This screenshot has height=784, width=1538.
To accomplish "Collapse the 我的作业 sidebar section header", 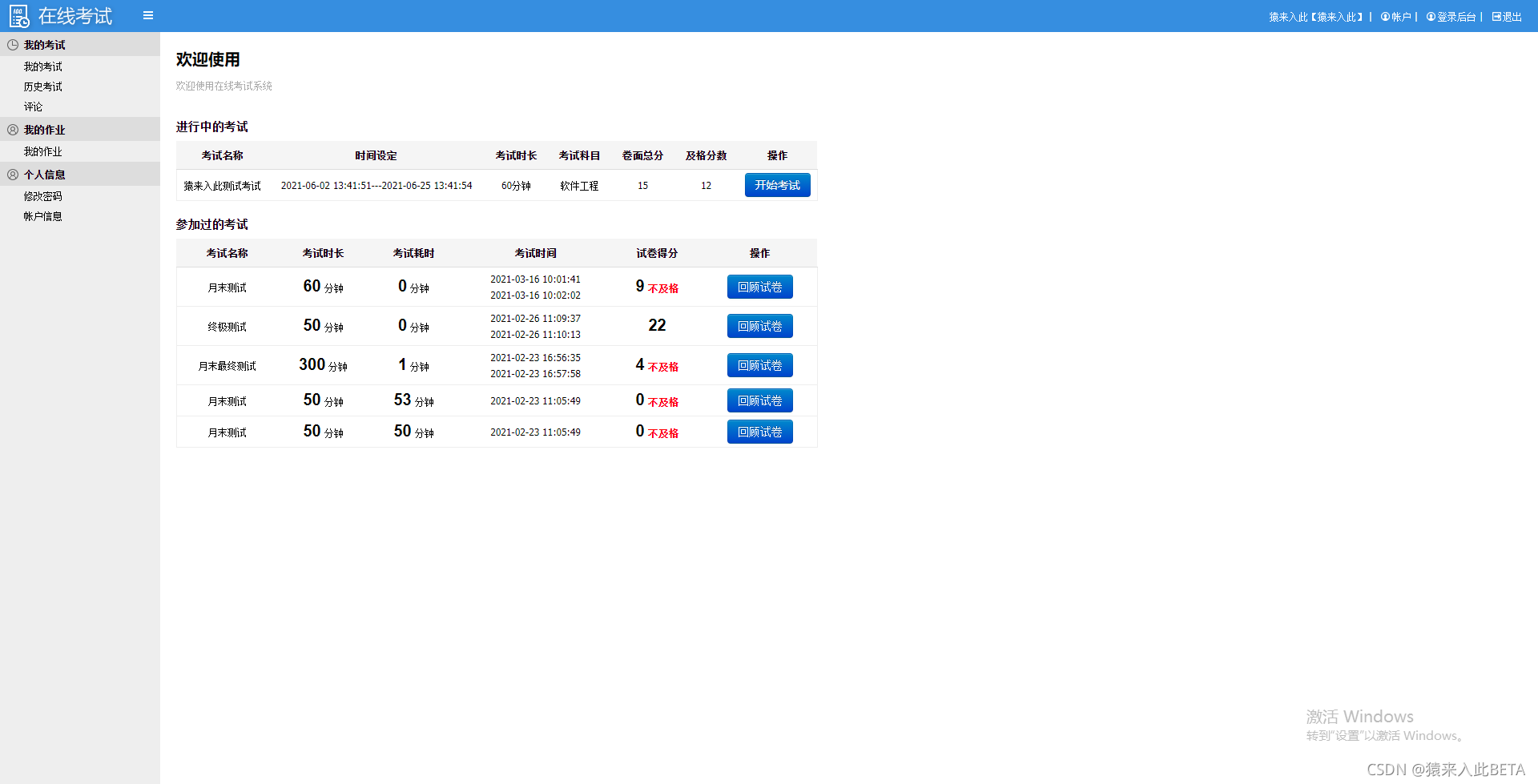I will click(x=80, y=130).
